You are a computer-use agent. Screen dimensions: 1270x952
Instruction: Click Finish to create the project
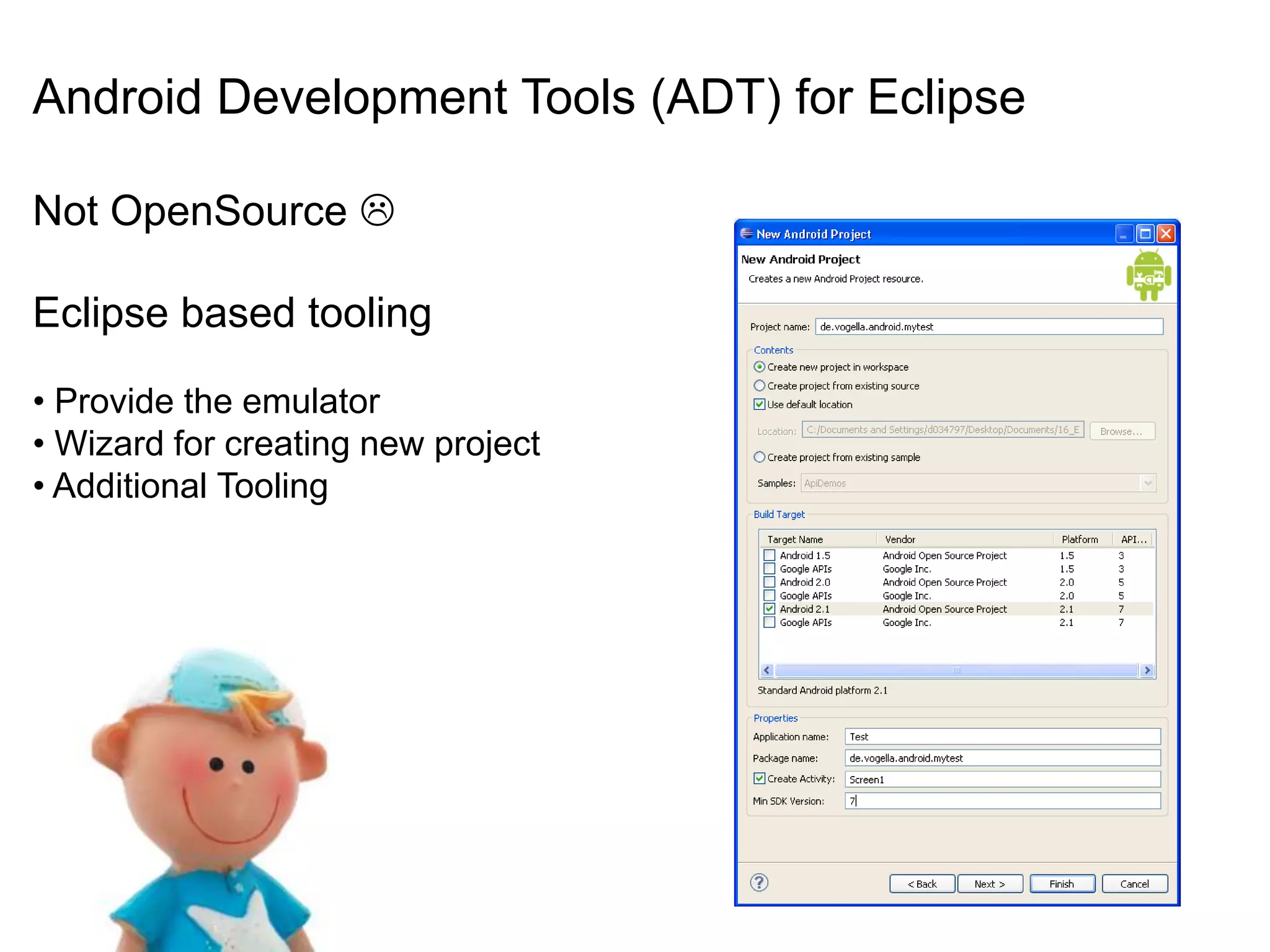[x=1062, y=884]
